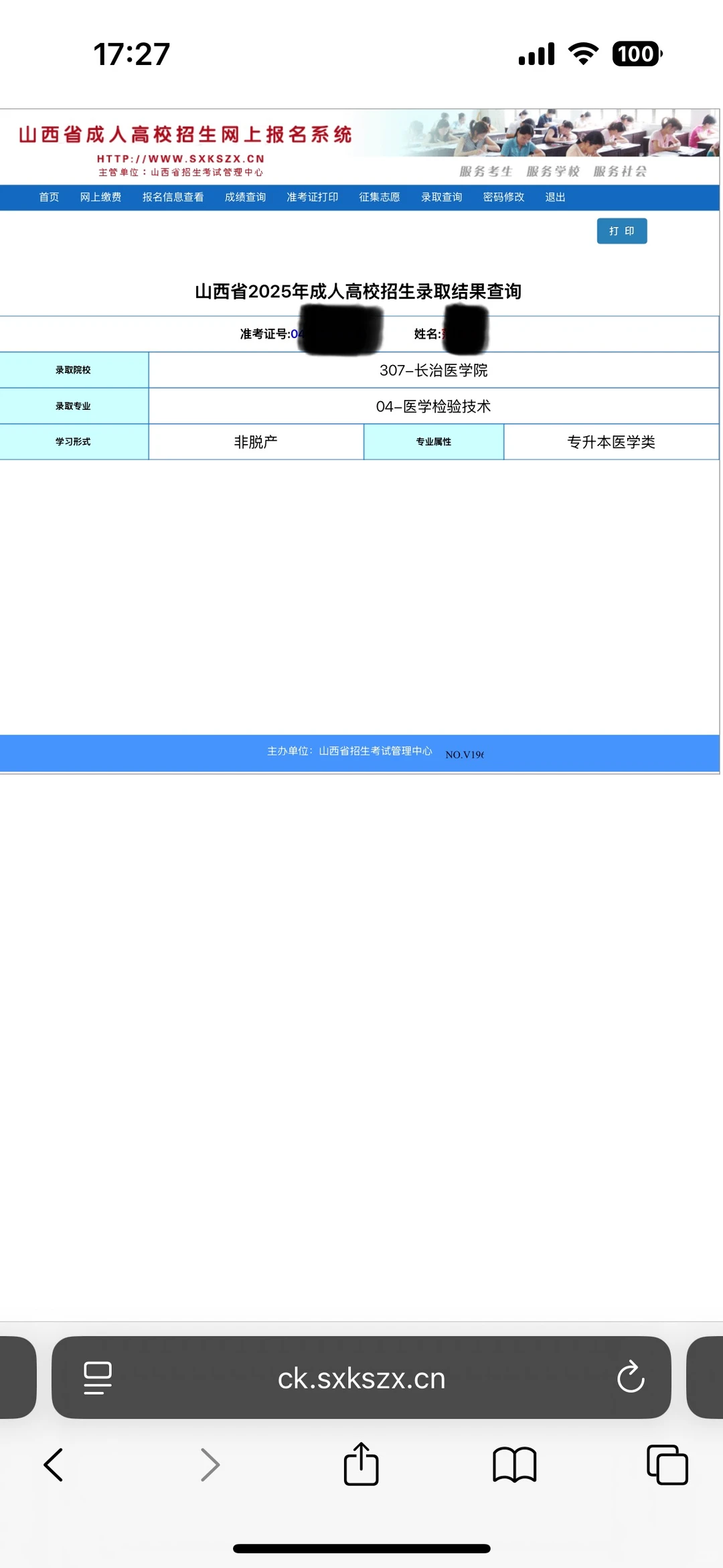723x1568 pixels.
Task: Open the 密码修改 menu item
Action: pos(503,197)
